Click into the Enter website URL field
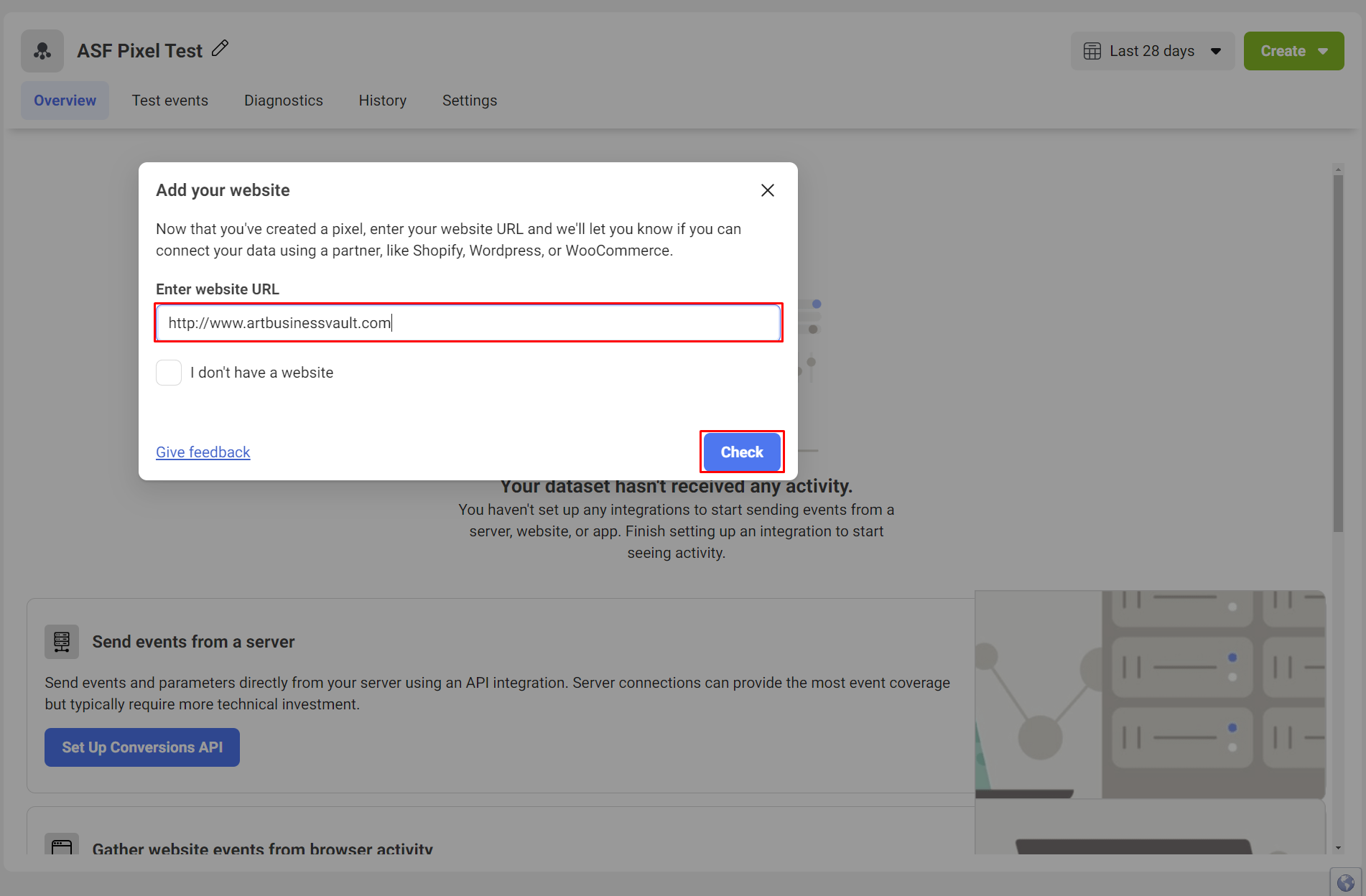1366x896 pixels. pyautogui.click(x=469, y=323)
